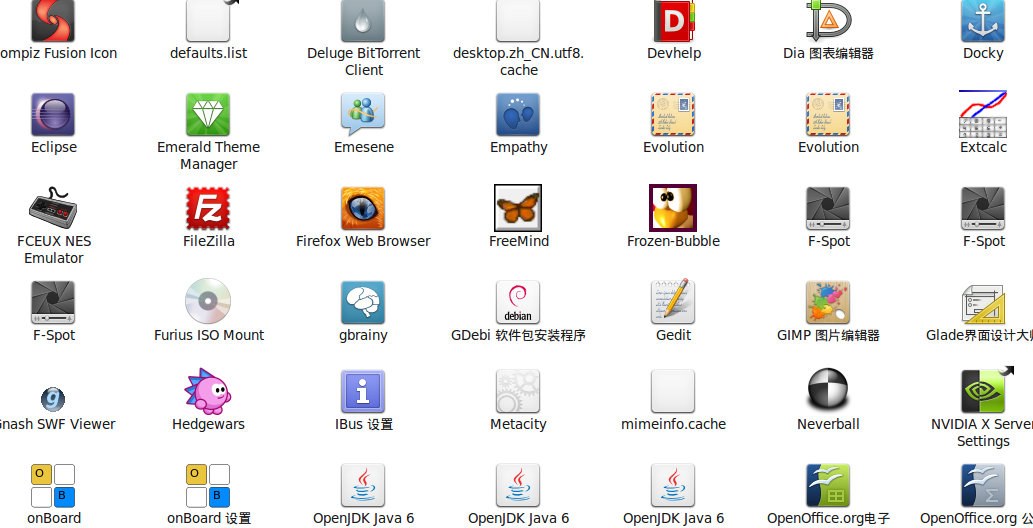Open the OpenOffice.org formula sigma icon
This screenshot has height=528, width=1033.
tap(983, 486)
